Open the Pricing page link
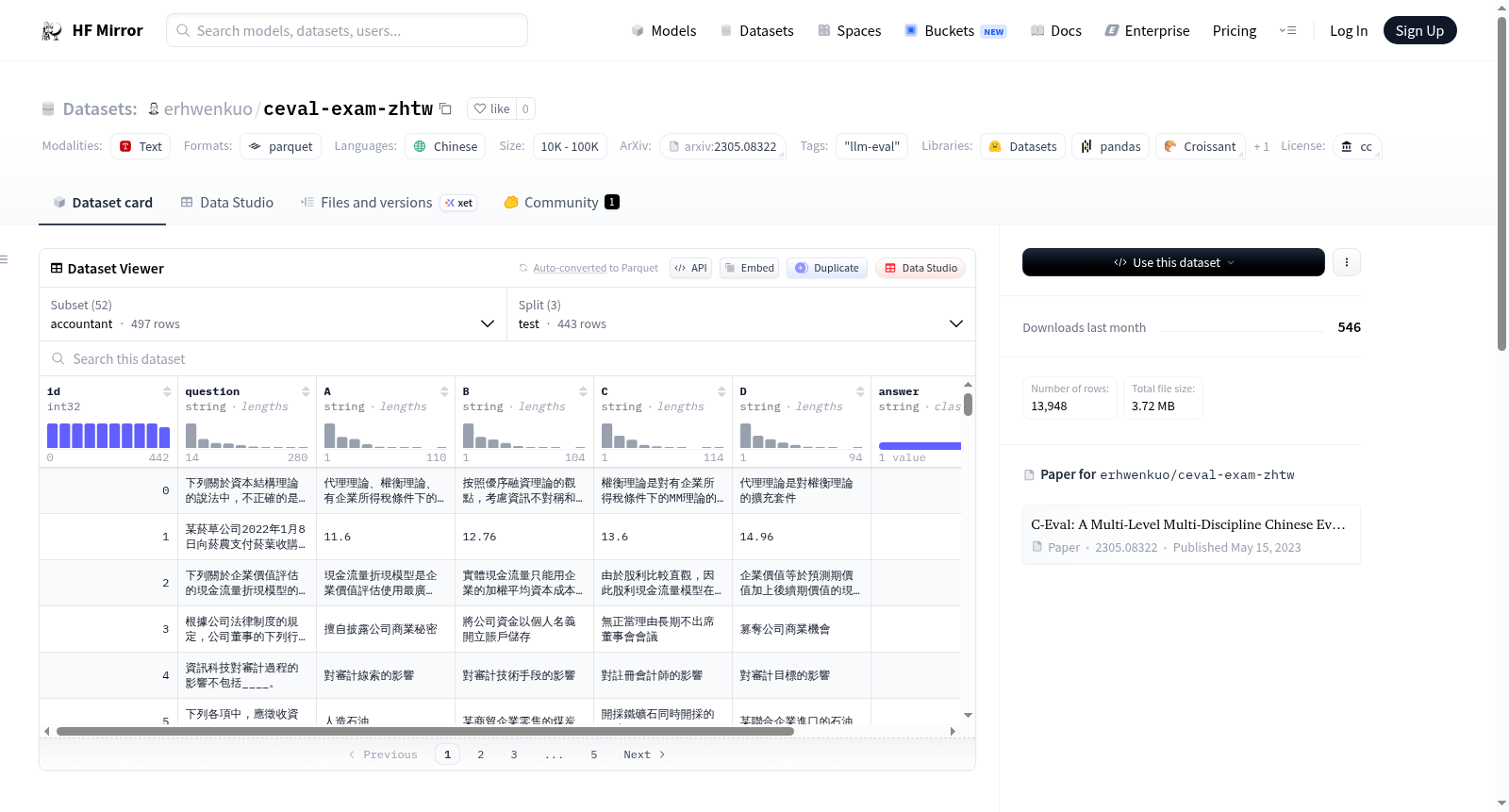Screen dimensions: 1509x812 click(1235, 31)
